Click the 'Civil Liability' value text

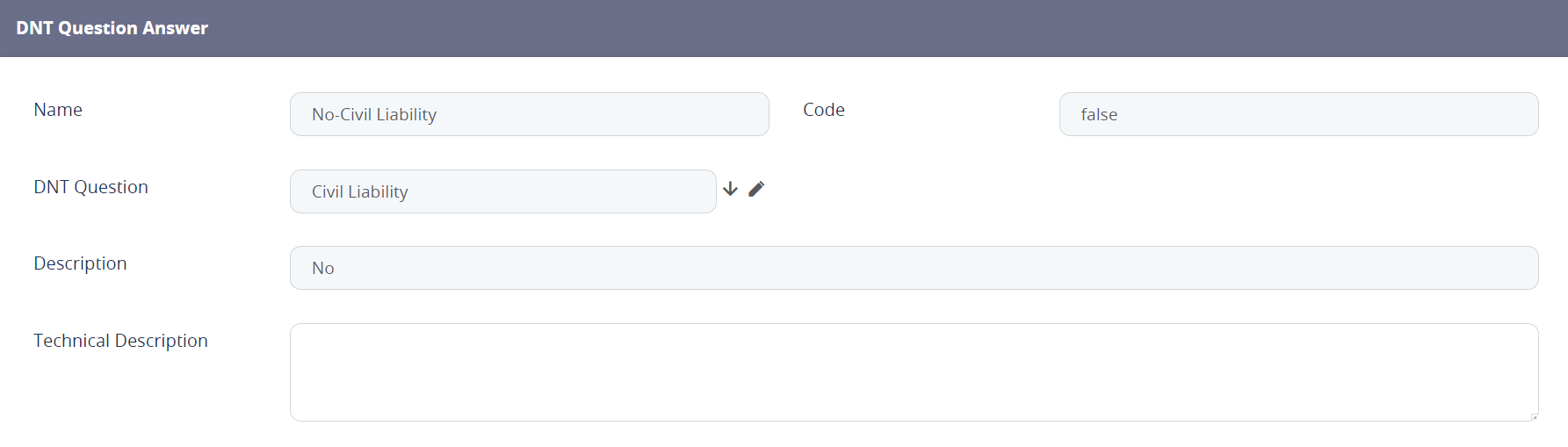(x=360, y=192)
